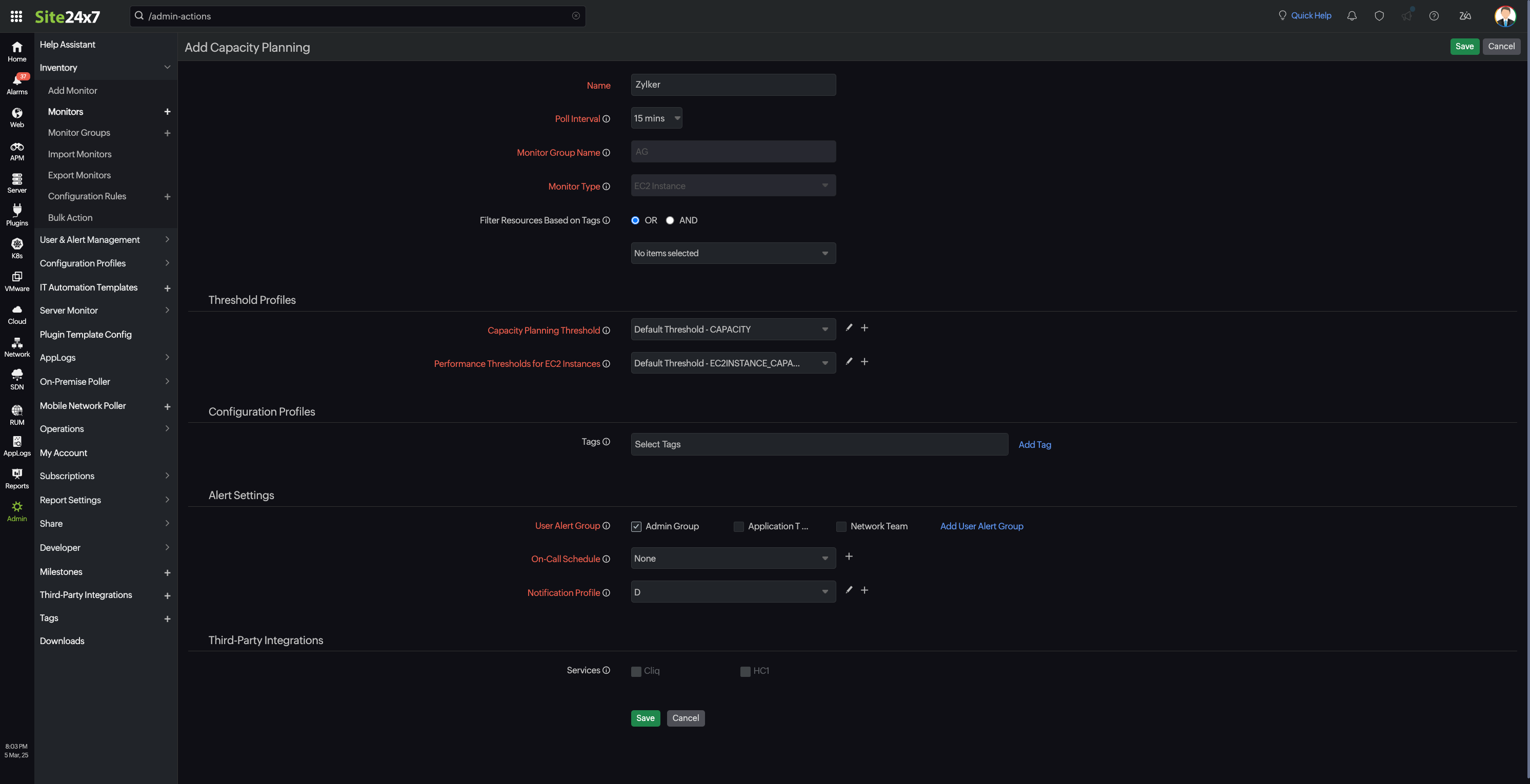Screen dimensions: 1530x784
Task: Click the bottom green Save button
Action: tap(645, 718)
